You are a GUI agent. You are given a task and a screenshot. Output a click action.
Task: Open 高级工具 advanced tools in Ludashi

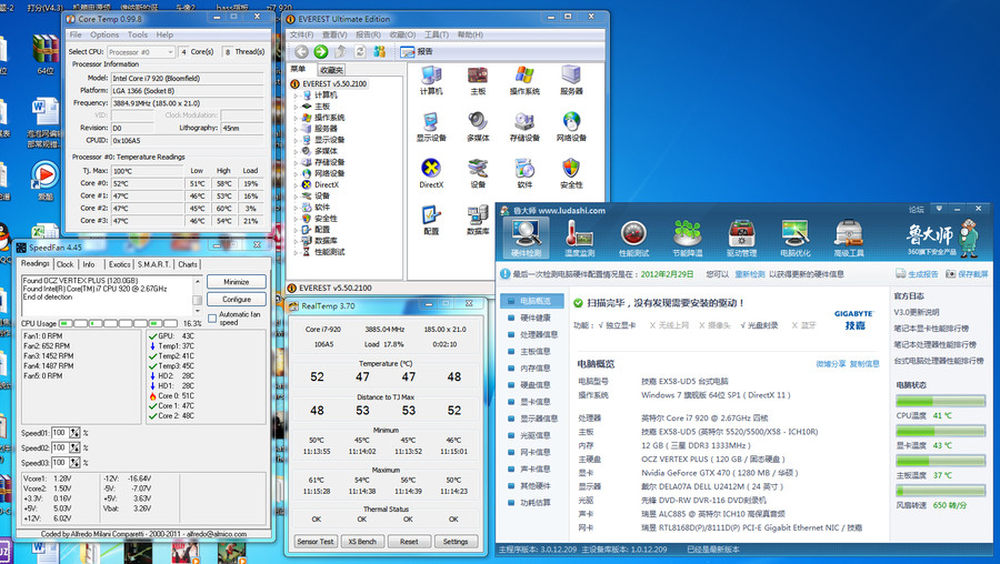tap(849, 238)
